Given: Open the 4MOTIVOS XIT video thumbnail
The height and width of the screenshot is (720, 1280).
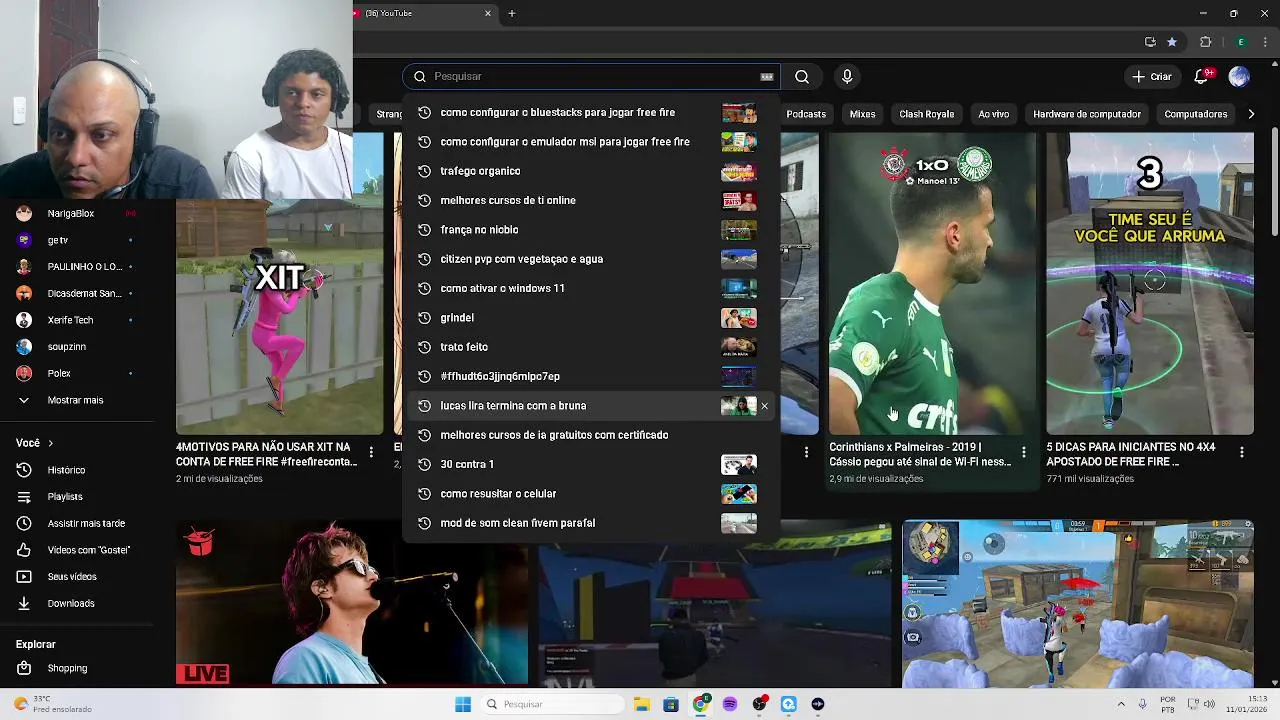Looking at the screenshot, I should (x=280, y=316).
